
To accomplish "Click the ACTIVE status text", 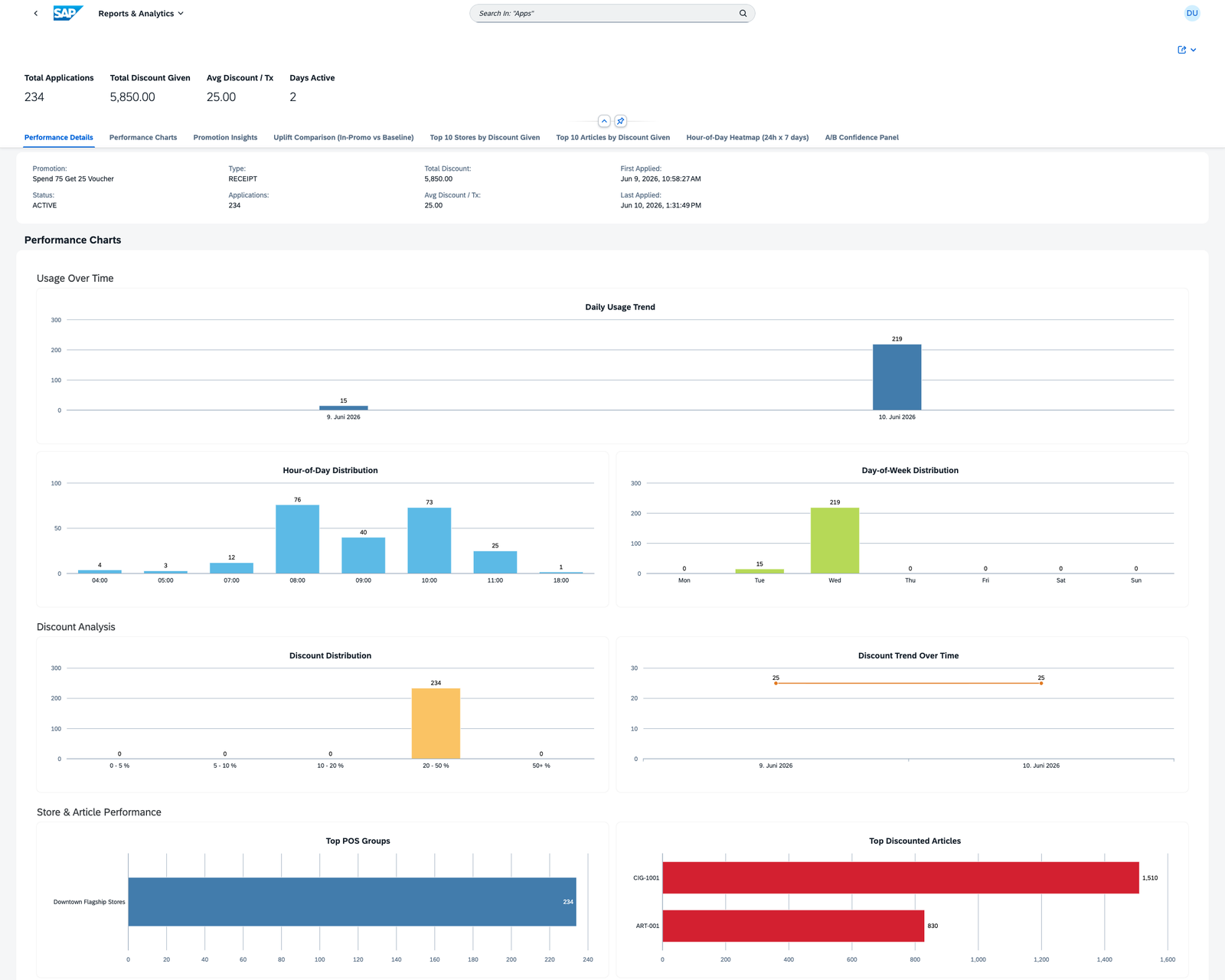I will pyautogui.click(x=44, y=205).
